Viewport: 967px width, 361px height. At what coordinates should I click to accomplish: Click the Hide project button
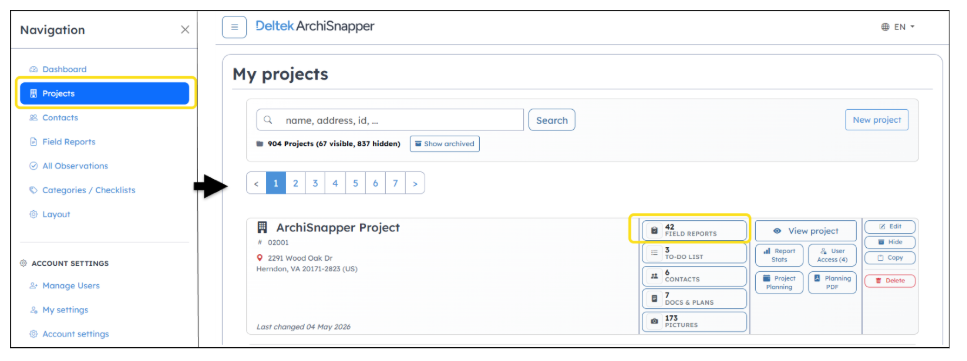click(890, 242)
